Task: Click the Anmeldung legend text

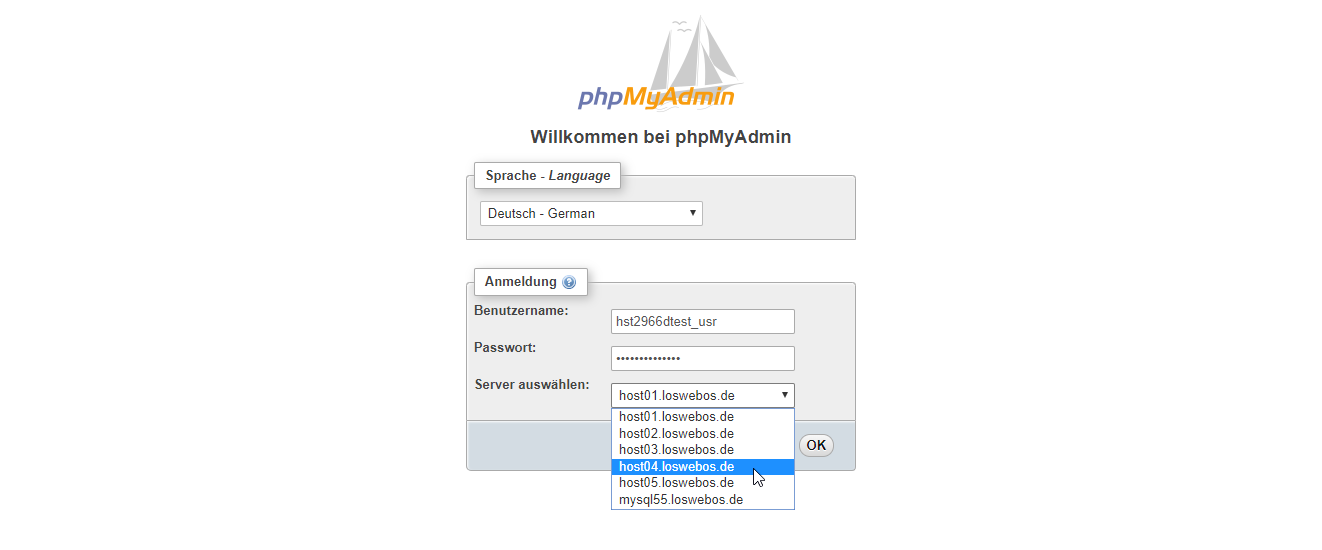Action: tap(520, 282)
